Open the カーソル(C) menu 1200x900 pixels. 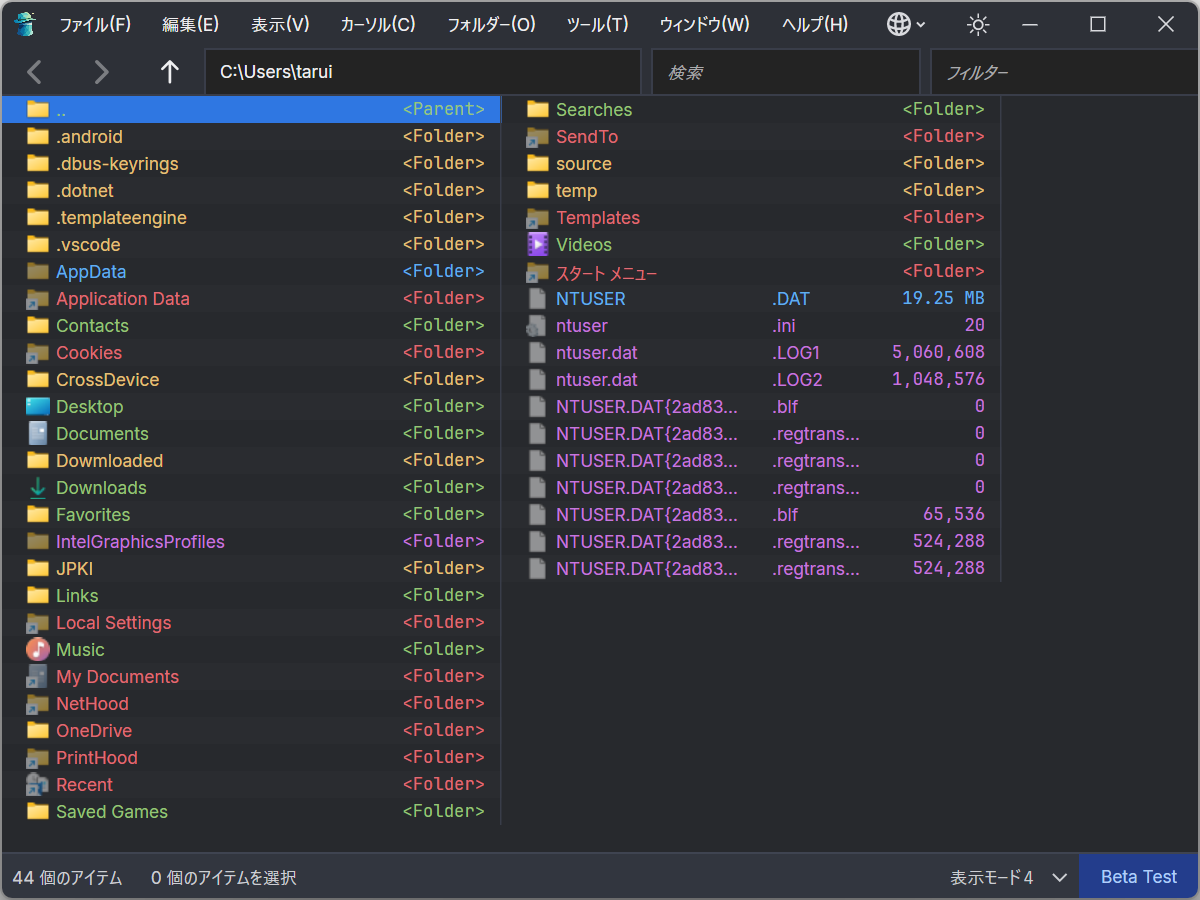(x=377, y=23)
